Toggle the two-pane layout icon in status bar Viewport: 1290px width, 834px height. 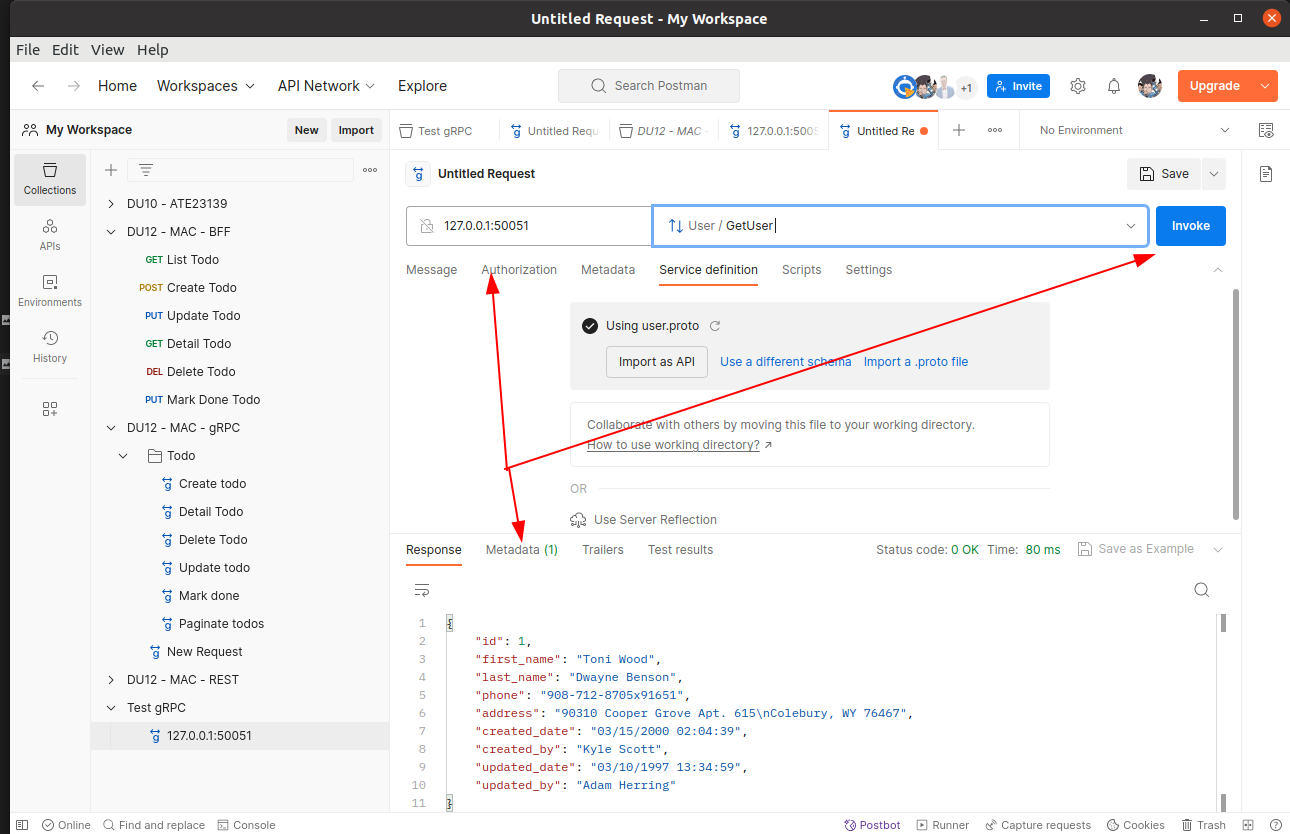(x=1246, y=825)
